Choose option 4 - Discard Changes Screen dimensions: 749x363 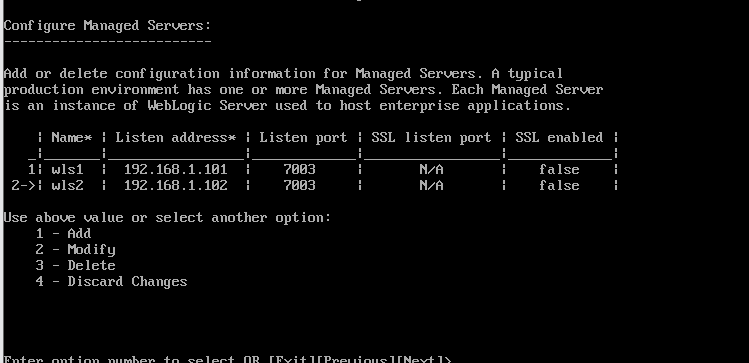[x=111, y=282]
